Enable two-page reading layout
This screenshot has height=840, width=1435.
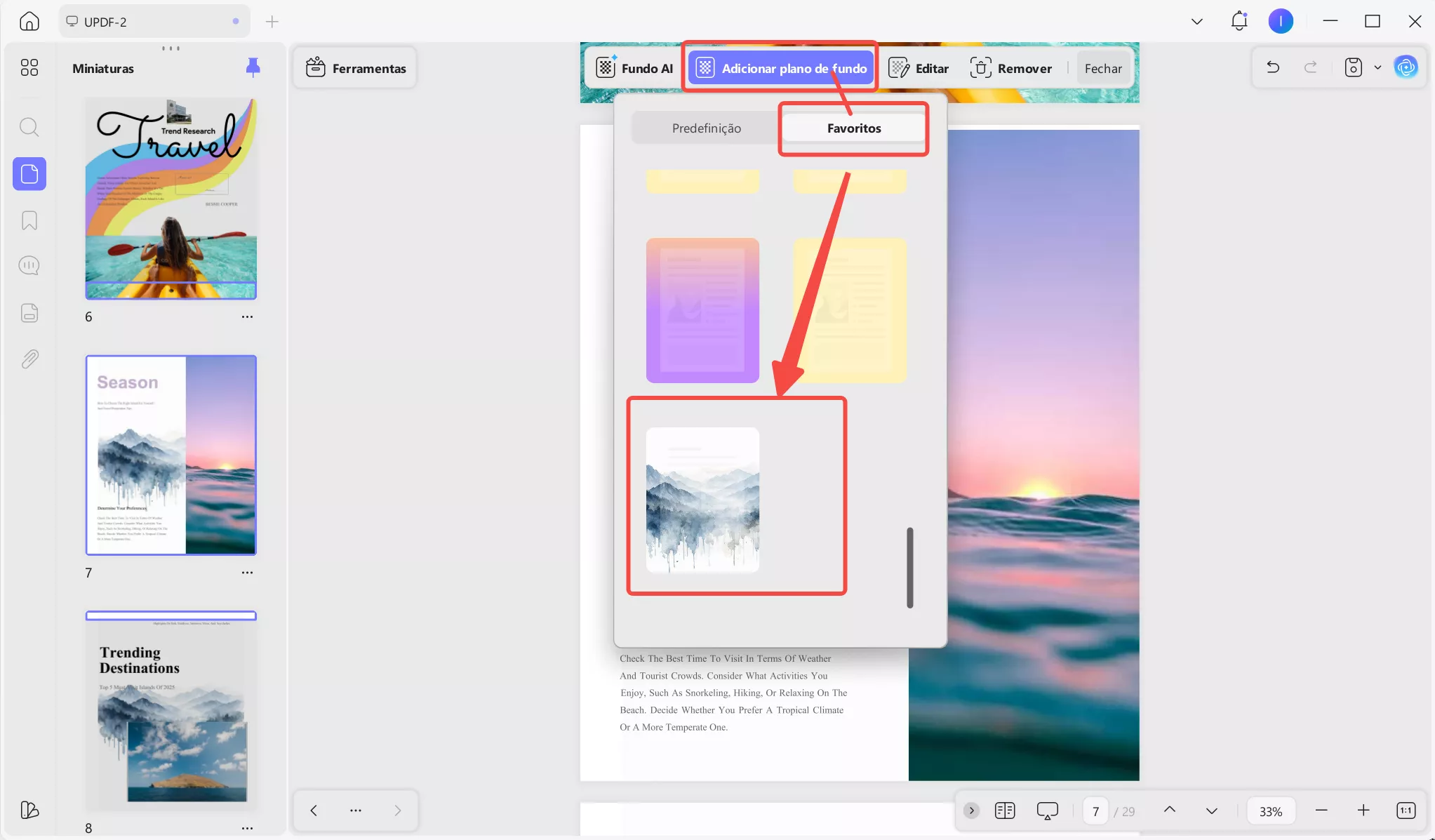click(x=1005, y=810)
